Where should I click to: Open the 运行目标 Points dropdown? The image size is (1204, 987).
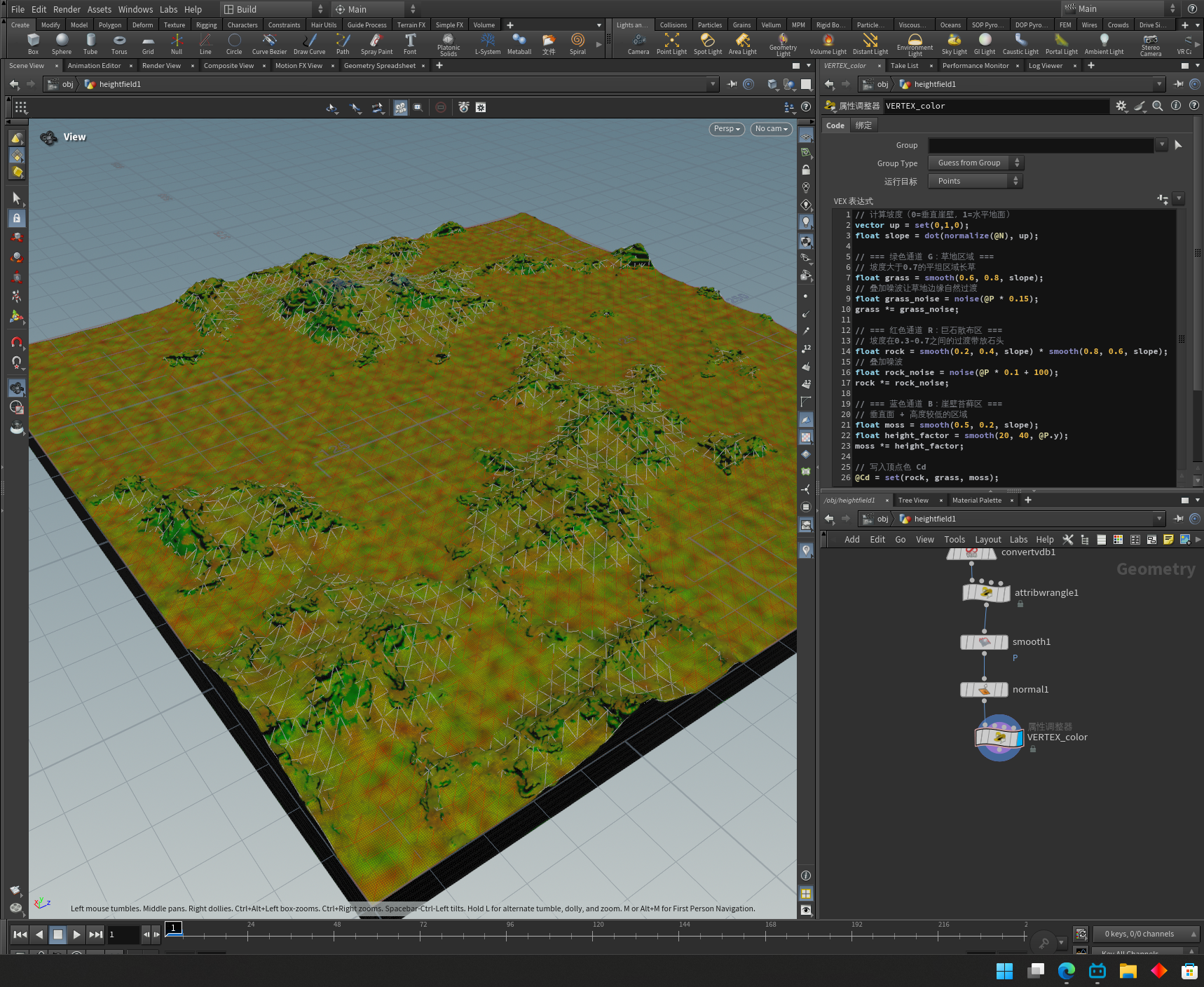[x=976, y=181]
